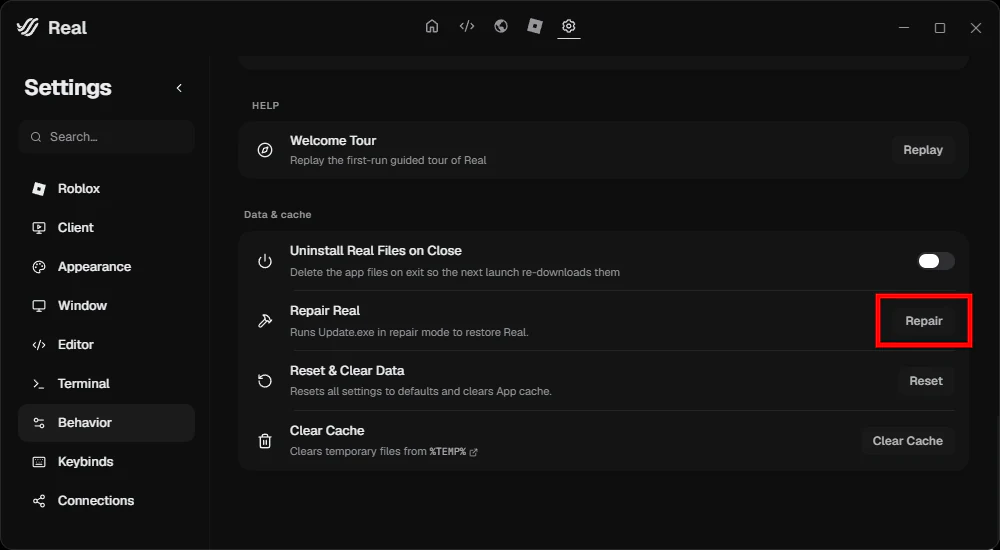Click the magnifier icon in the search box
This screenshot has height=550, width=1000.
[36, 137]
